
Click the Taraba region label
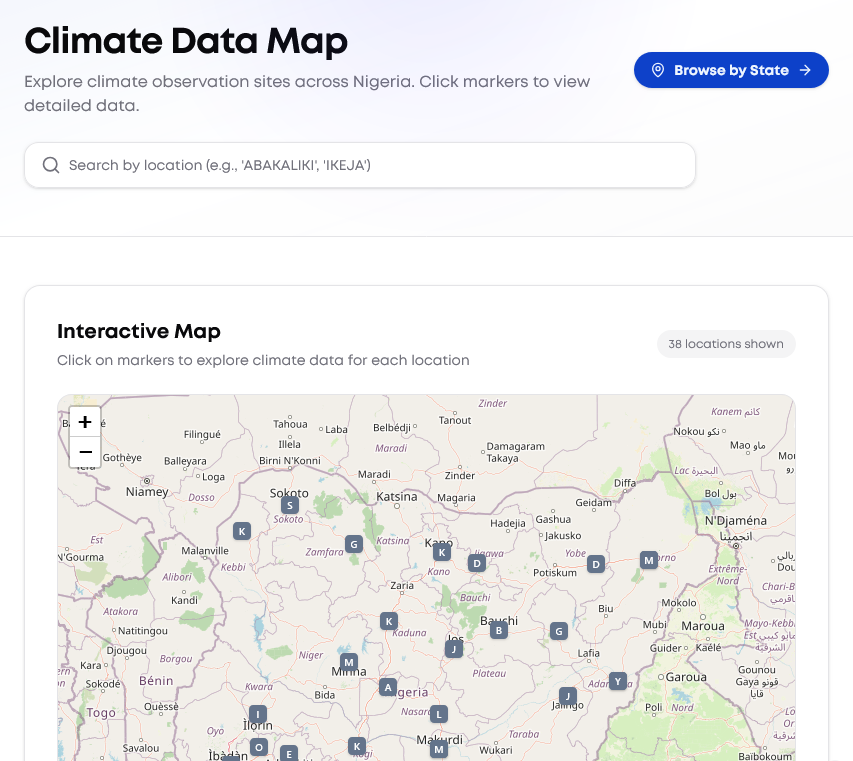click(524, 734)
